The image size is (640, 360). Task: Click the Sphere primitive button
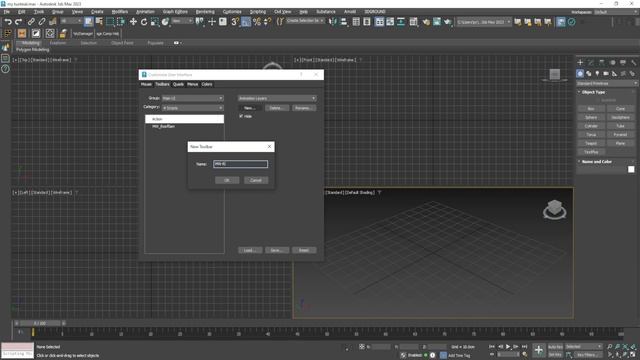pyautogui.click(x=591, y=117)
